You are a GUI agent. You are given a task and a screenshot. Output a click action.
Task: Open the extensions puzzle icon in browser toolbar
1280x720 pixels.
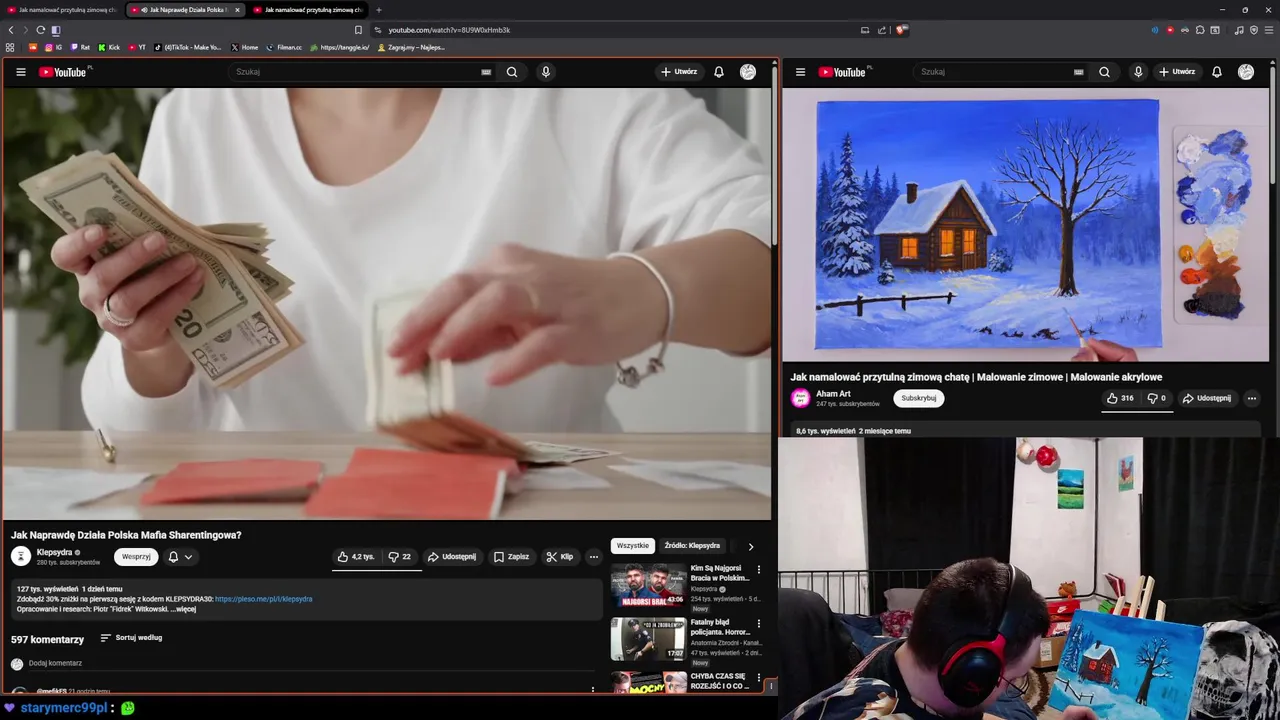coord(1200,30)
